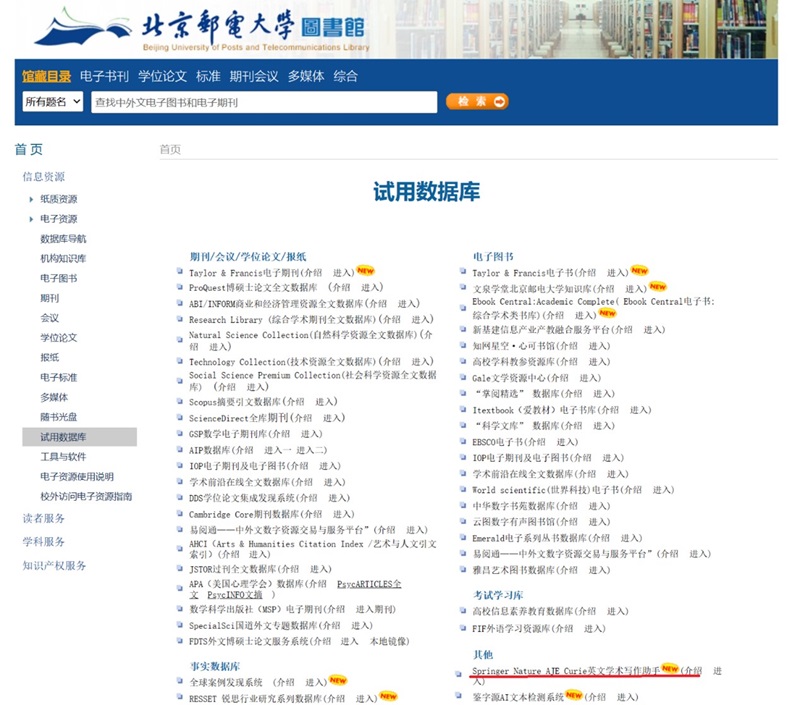Image resolution: width=800 pixels, height=705 pixels.
Task: Click the 首页 breadcrumb link
Action: click(170, 149)
